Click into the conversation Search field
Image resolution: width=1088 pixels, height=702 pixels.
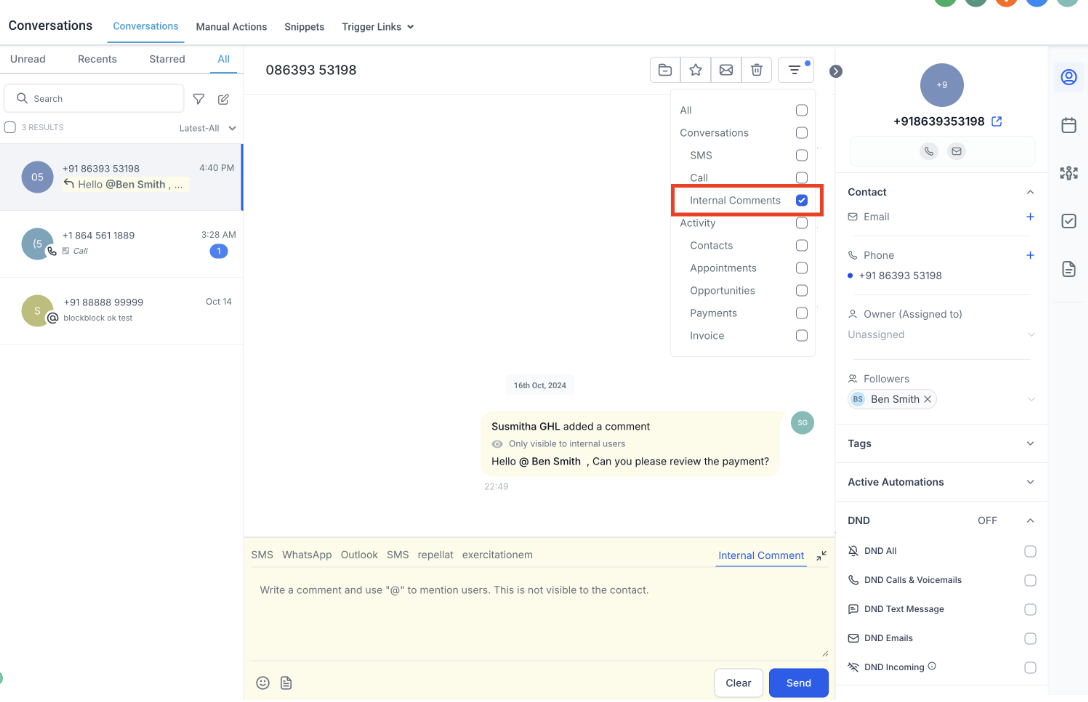100,99
